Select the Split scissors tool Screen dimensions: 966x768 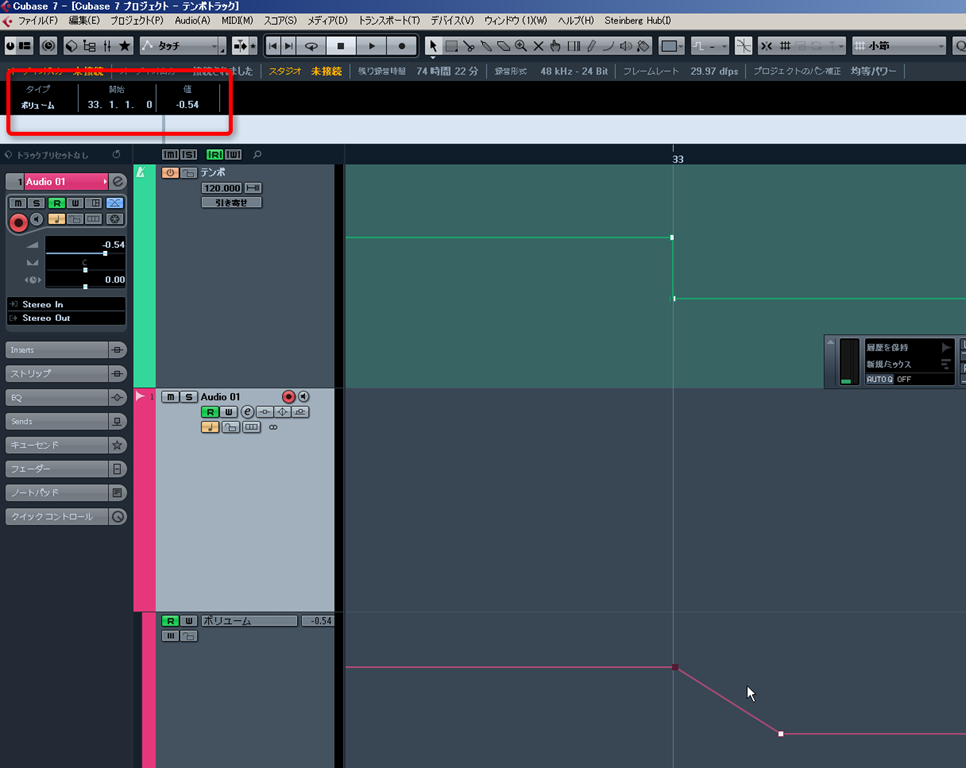click(x=469, y=46)
